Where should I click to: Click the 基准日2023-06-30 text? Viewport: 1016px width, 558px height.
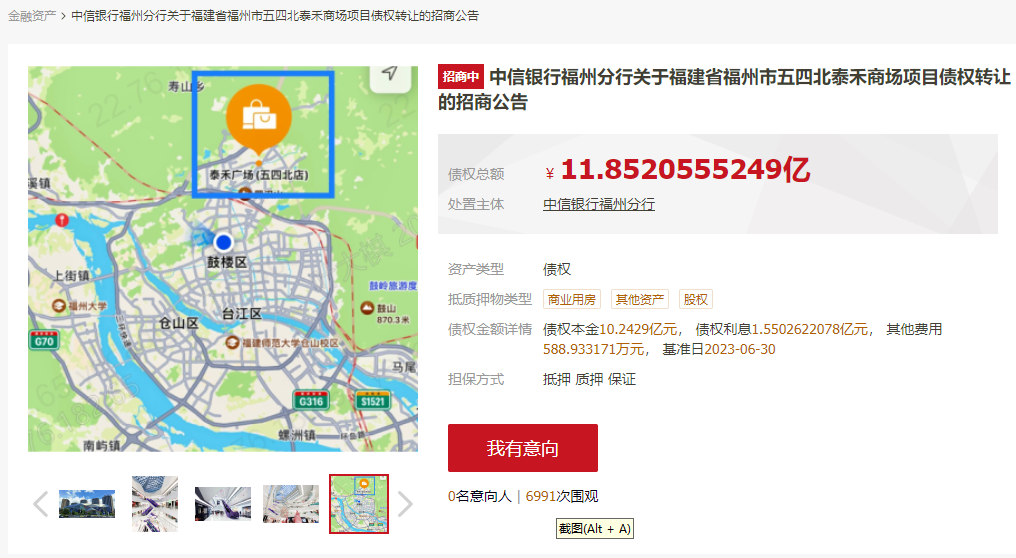pos(719,349)
